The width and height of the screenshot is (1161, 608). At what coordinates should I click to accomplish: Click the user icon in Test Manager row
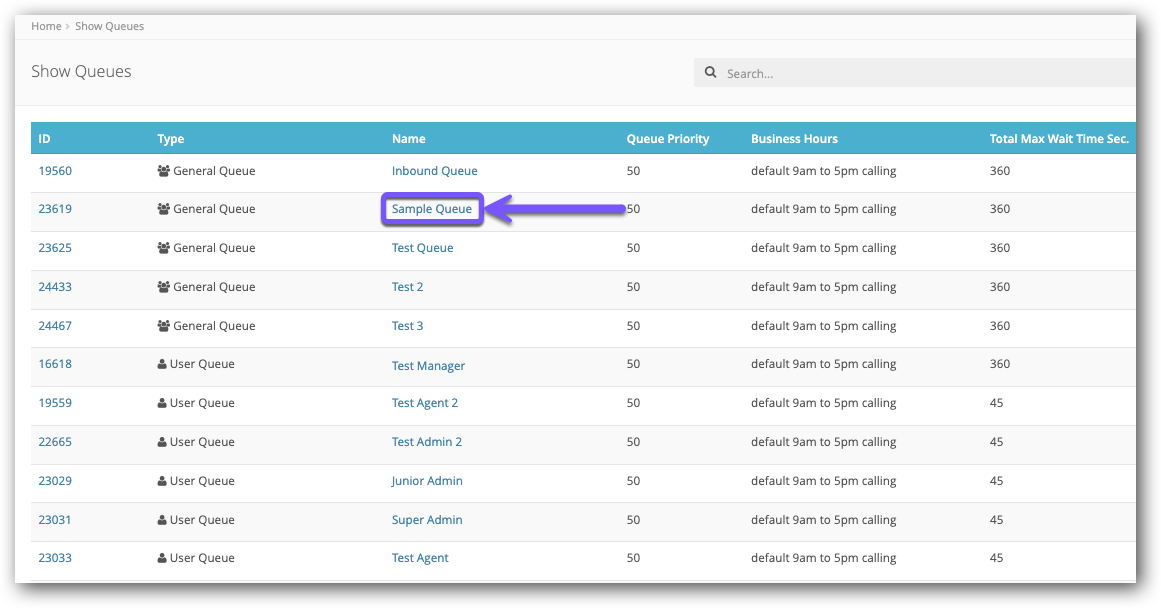pyautogui.click(x=162, y=365)
